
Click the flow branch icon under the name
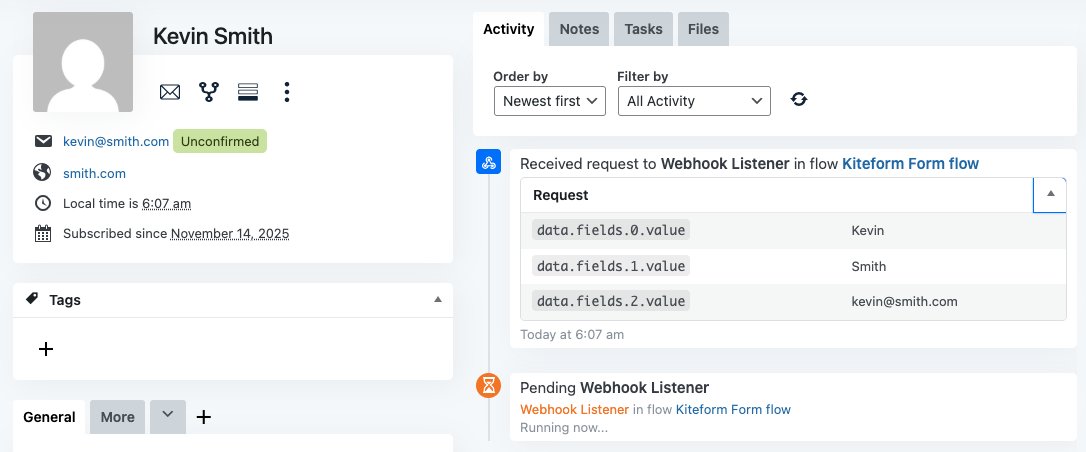tap(209, 92)
